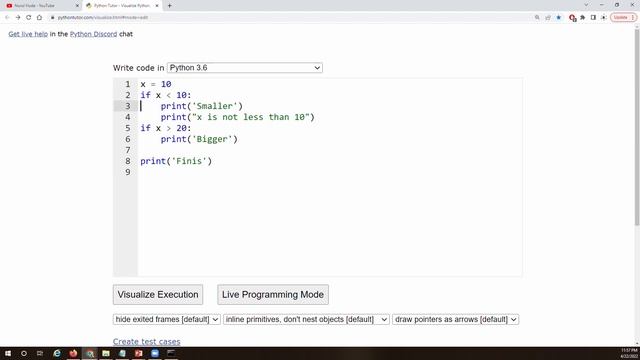Viewport: 640px width, 360px height.
Task: Click the print('Bigger') line
Action: pos(199,139)
